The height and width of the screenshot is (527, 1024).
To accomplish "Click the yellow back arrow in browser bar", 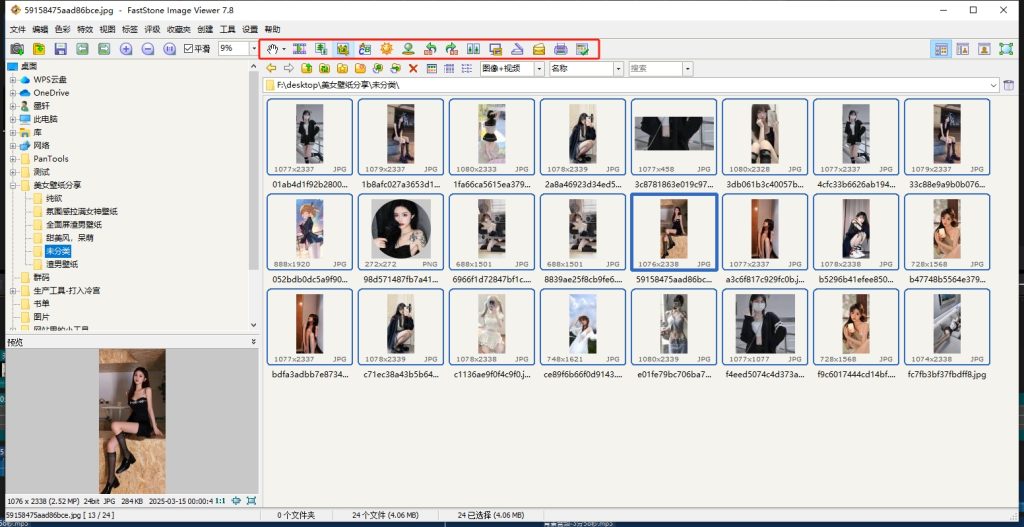I will [x=271, y=69].
